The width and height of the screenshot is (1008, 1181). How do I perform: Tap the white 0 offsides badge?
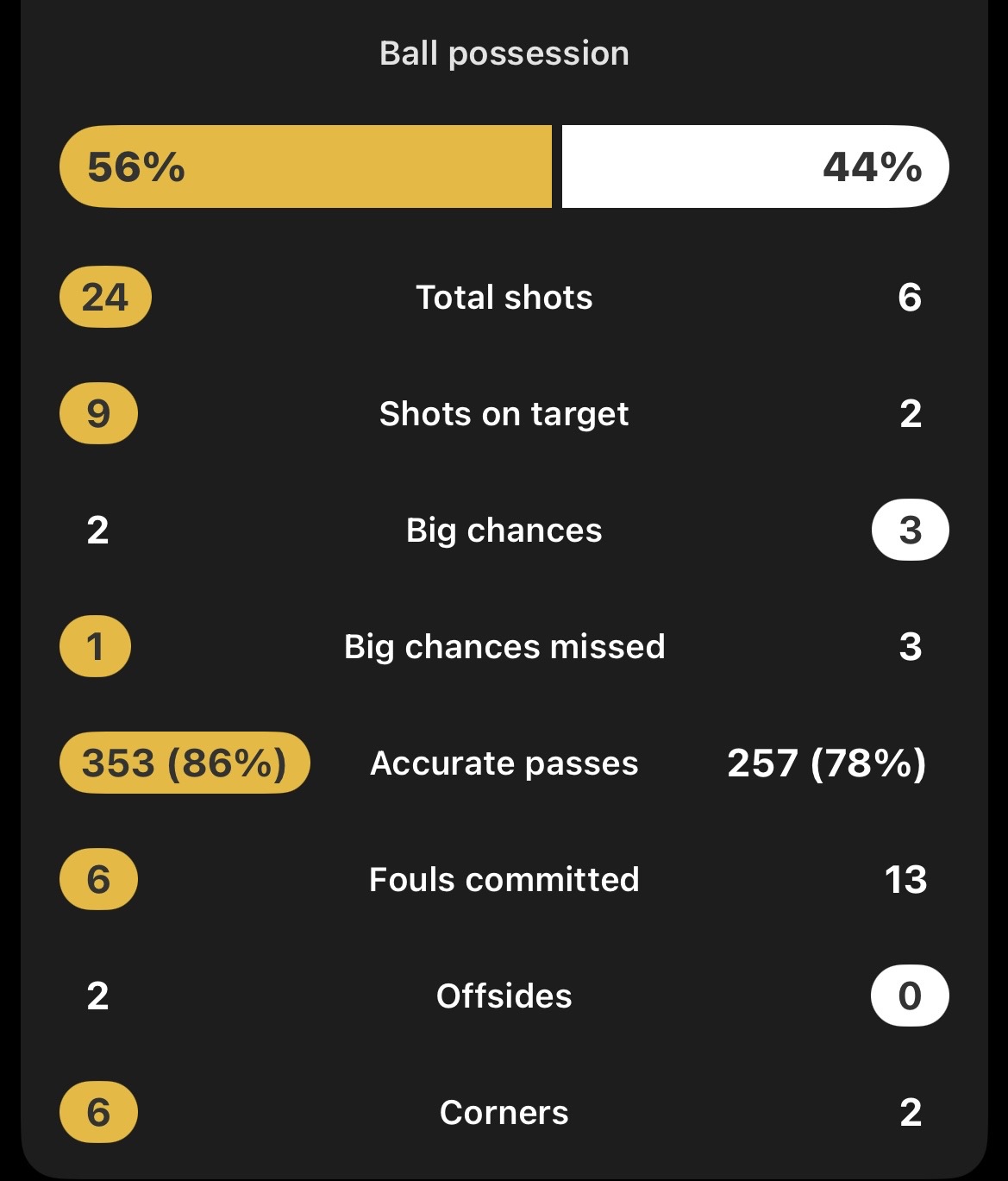pos(910,996)
